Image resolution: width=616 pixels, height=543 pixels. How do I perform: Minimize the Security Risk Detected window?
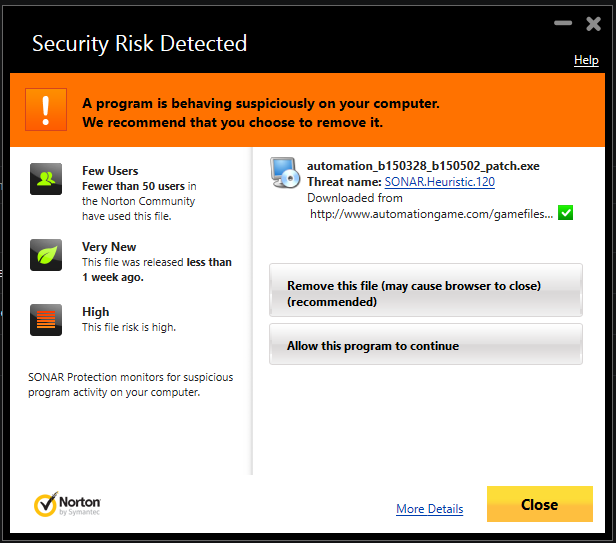563,23
